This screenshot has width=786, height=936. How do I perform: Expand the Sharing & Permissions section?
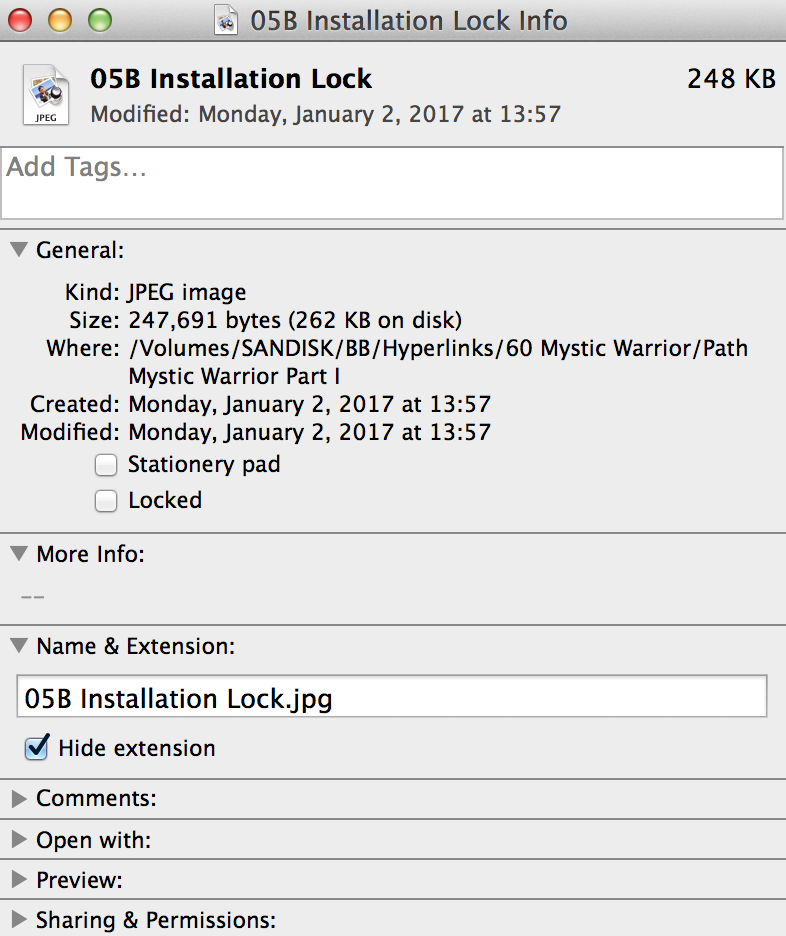point(19,919)
